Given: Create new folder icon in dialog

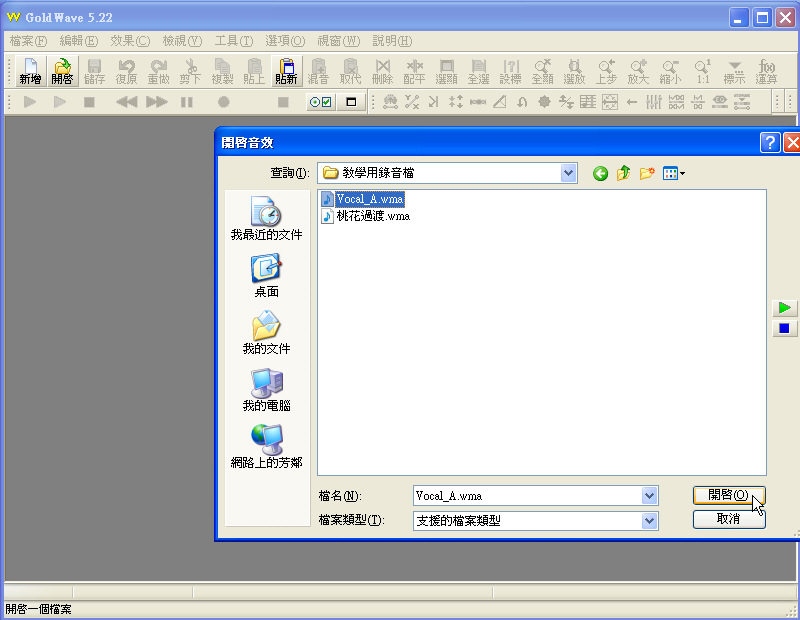Looking at the screenshot, I should pyautogui.click(x=647, y=173).
